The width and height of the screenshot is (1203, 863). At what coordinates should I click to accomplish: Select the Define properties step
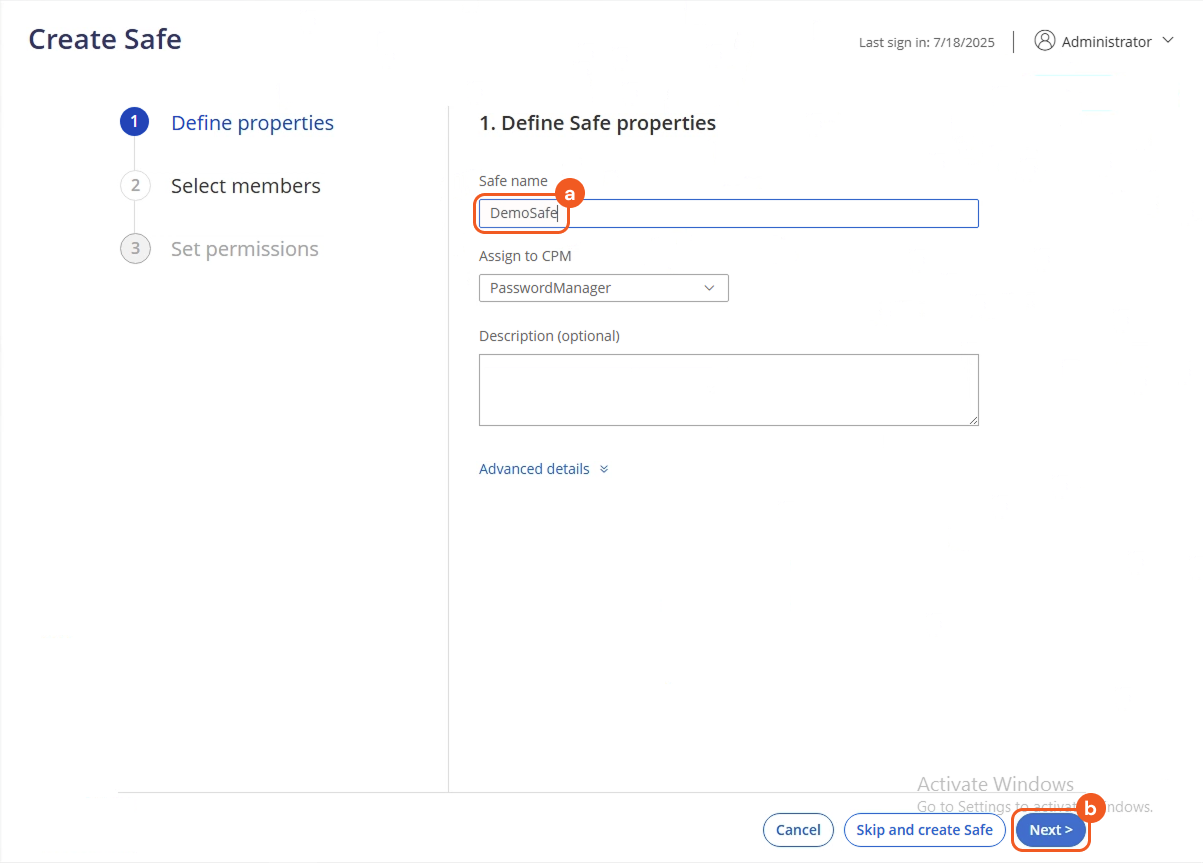click(x=252, y=122)
